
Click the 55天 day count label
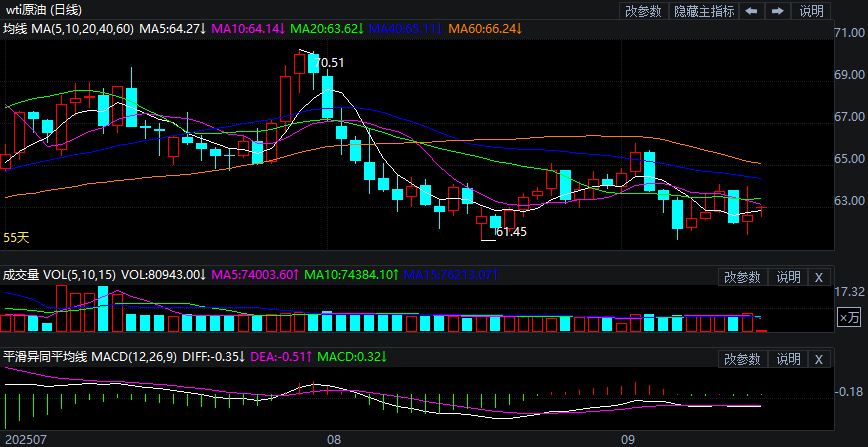pyautogui.click(x=16, y=238)
